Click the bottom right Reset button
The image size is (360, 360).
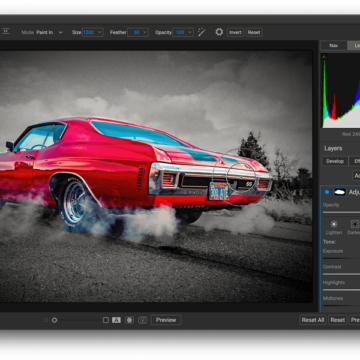[x=338, y=320]
